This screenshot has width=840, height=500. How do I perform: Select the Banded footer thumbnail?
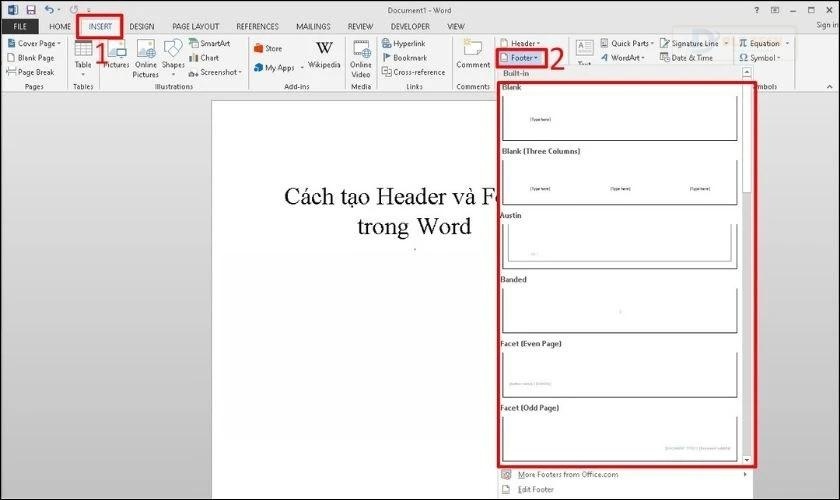coord(620,310)
